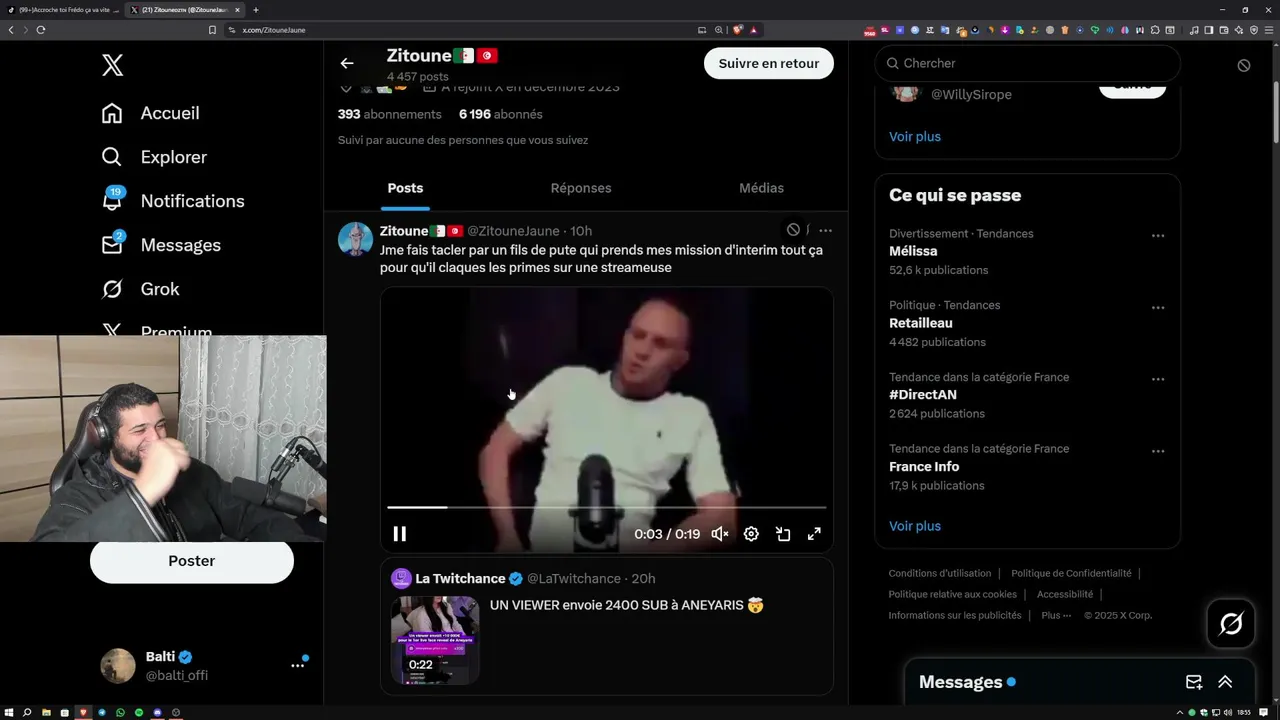
Task: Click circle-slash icon at page right
Action: pyautogui.click(x=1244, y=65)
